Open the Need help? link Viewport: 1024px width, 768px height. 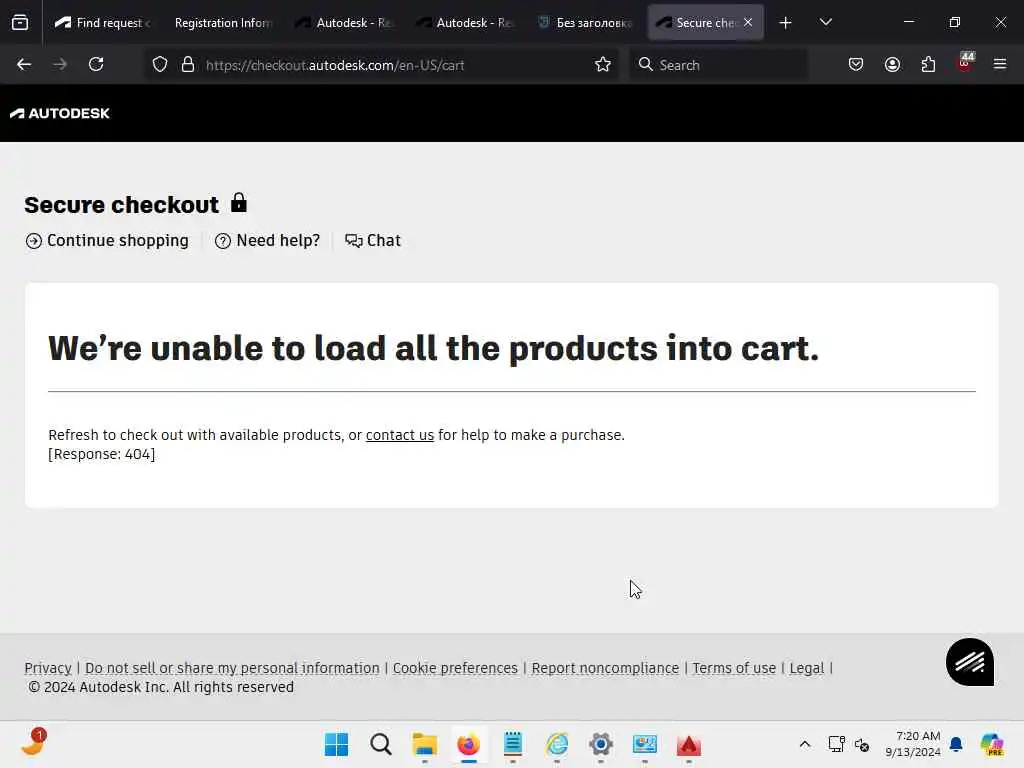click(268, 240)
